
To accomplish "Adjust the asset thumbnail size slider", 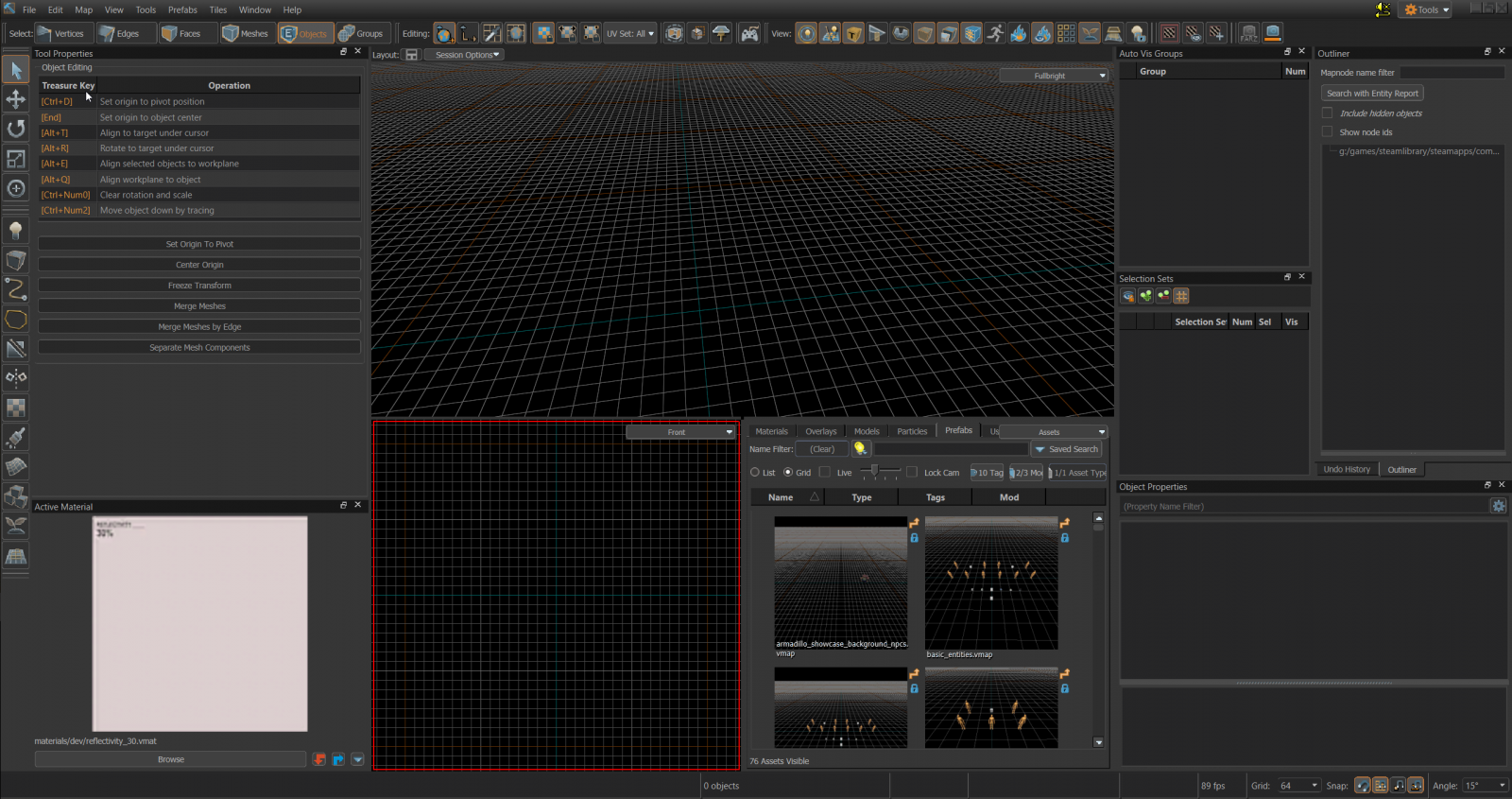I will tap(876, 471).
